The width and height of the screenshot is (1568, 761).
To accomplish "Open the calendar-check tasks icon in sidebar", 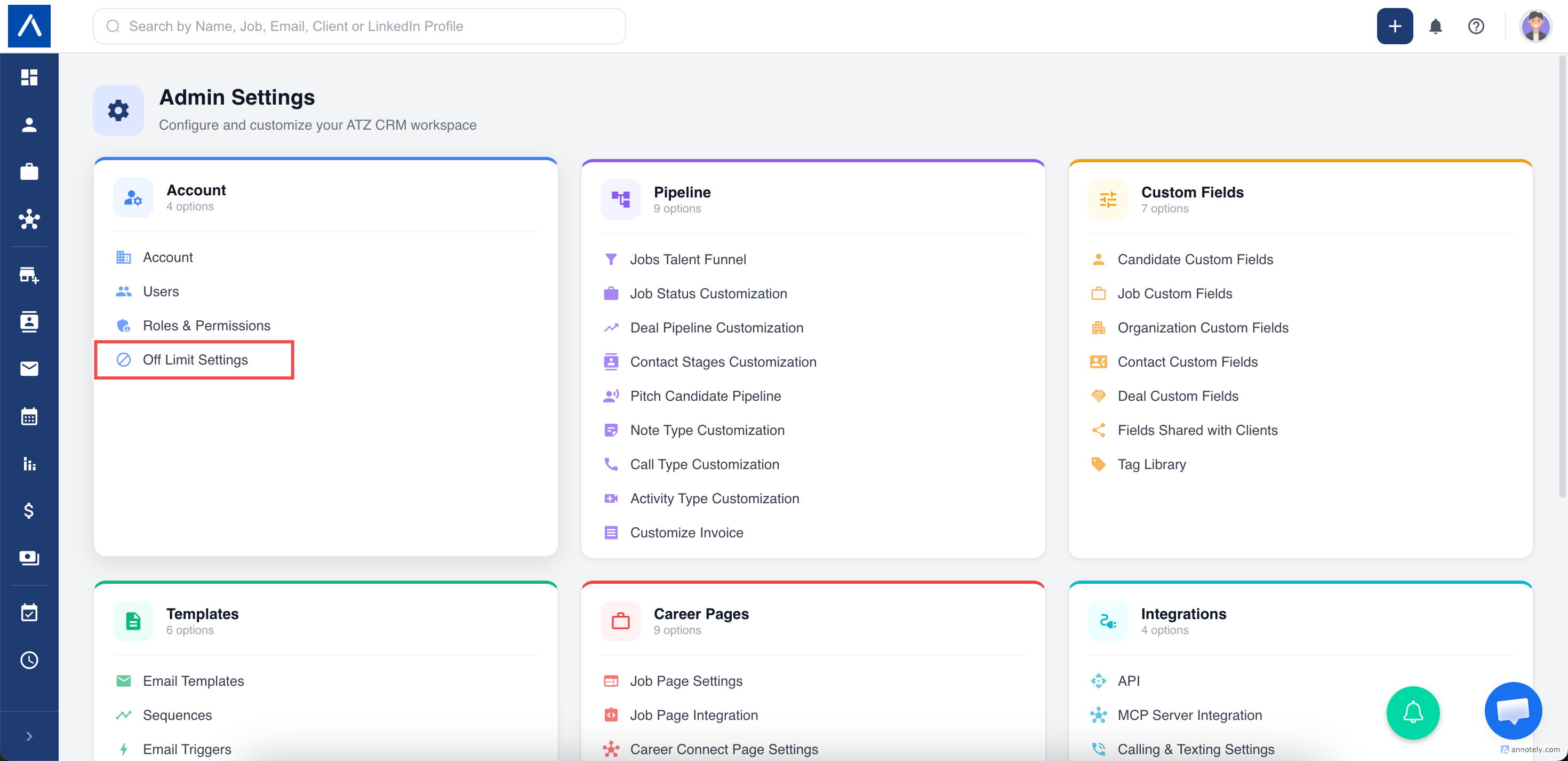I will [29, 612].
